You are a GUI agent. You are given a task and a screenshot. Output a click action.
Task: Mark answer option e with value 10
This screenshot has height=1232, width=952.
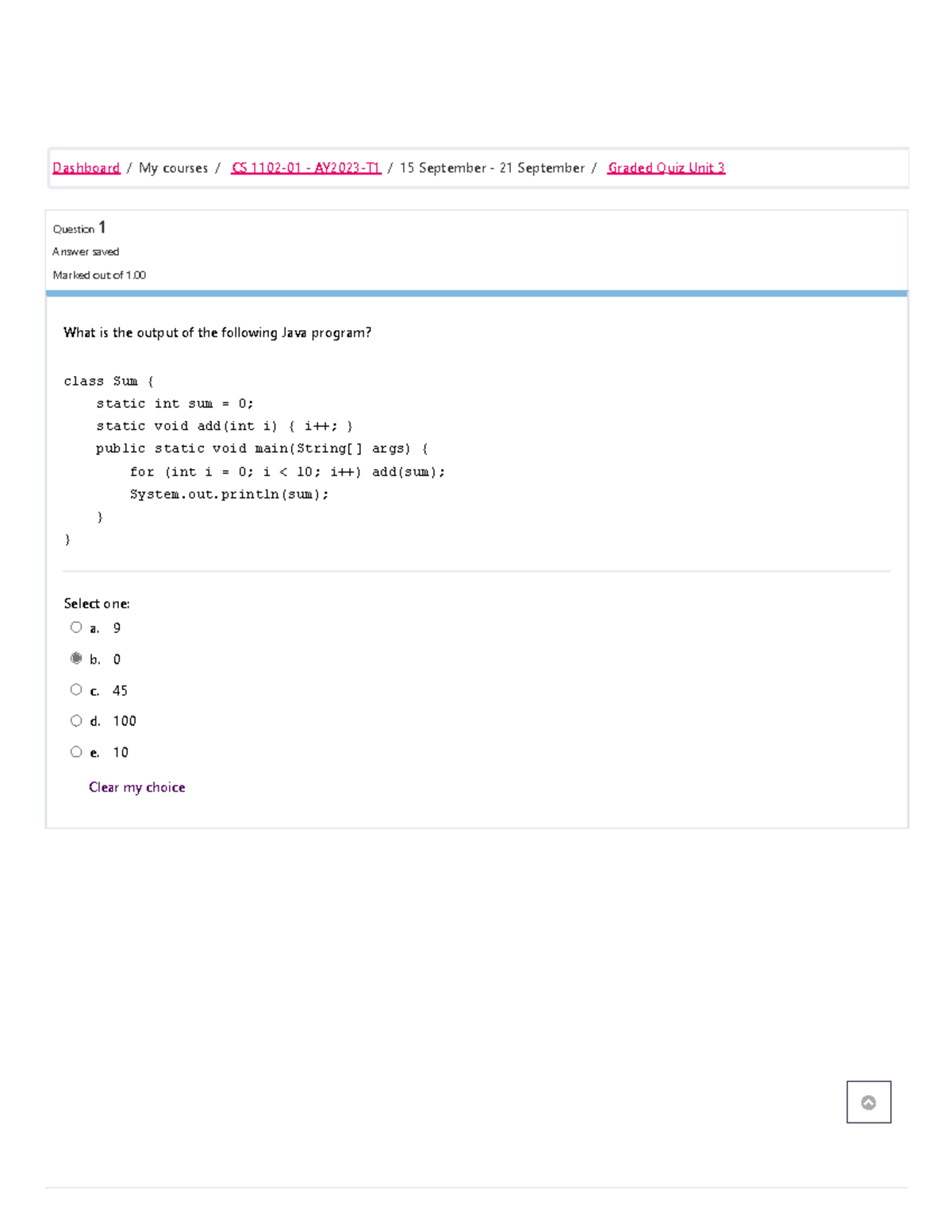[x=76, y=751]
